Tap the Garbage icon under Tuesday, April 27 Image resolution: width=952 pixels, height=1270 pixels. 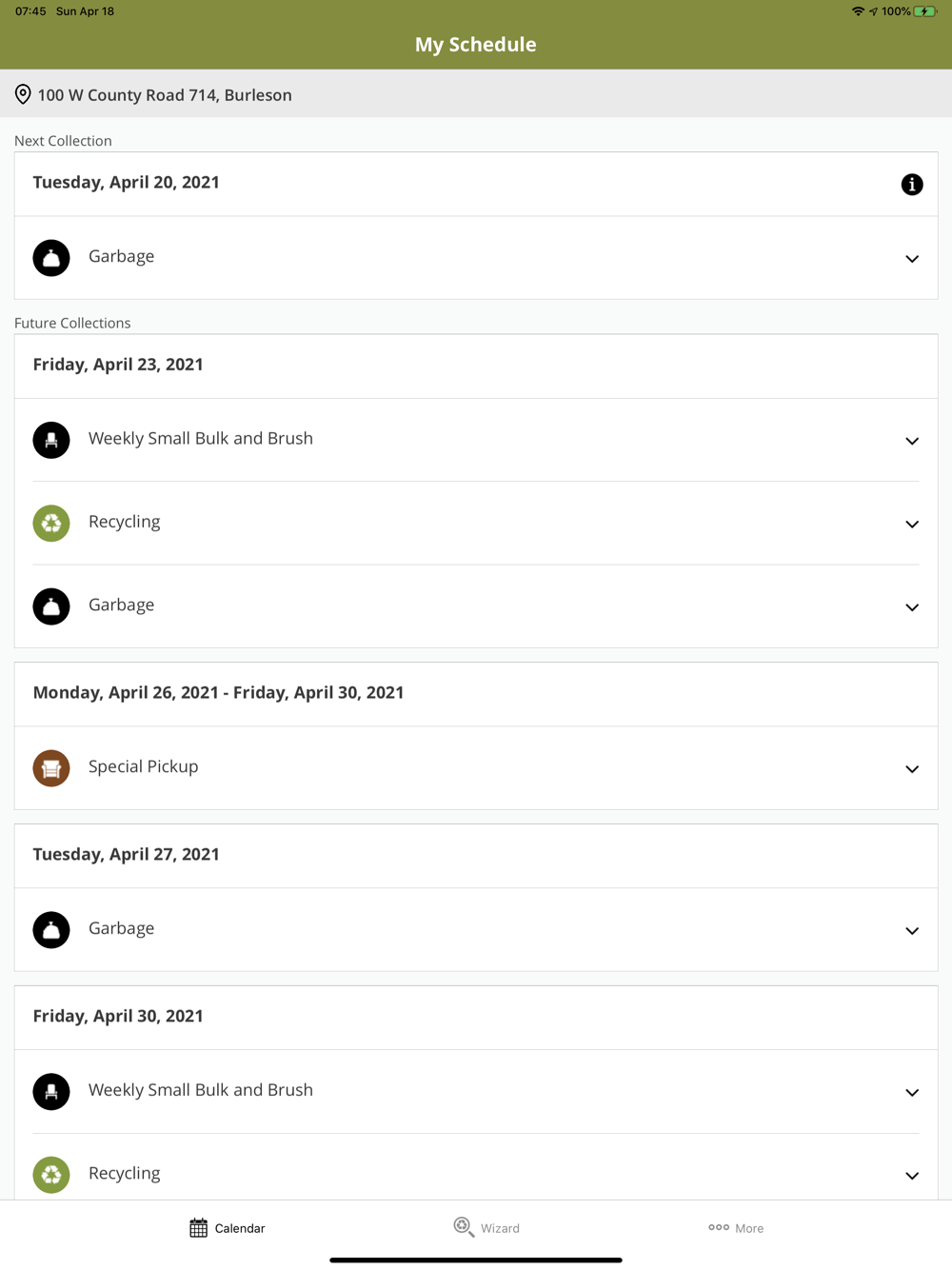point(51,930)
